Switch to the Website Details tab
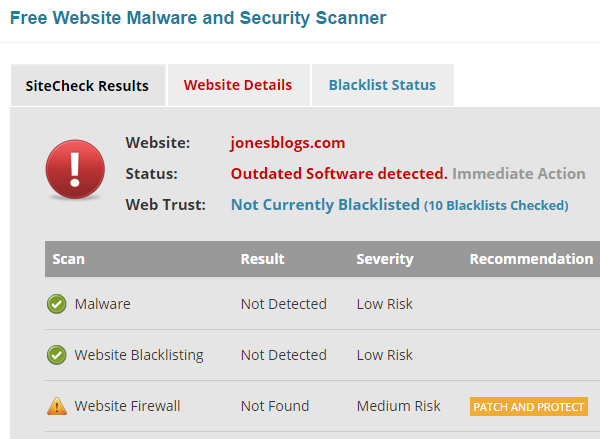The image size is (600, 439). click(238, 85)
